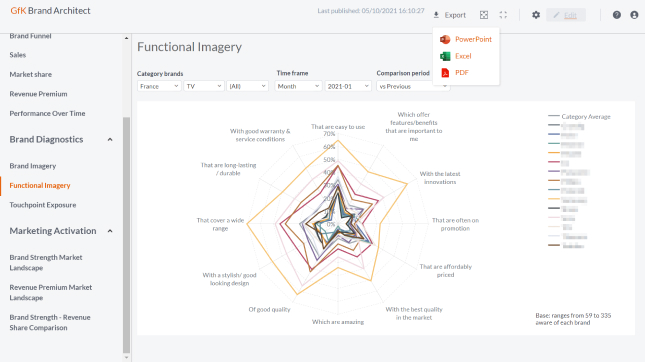Click the Excel export icon
This screenshot has height=362, width=645.
pos(445,56)
